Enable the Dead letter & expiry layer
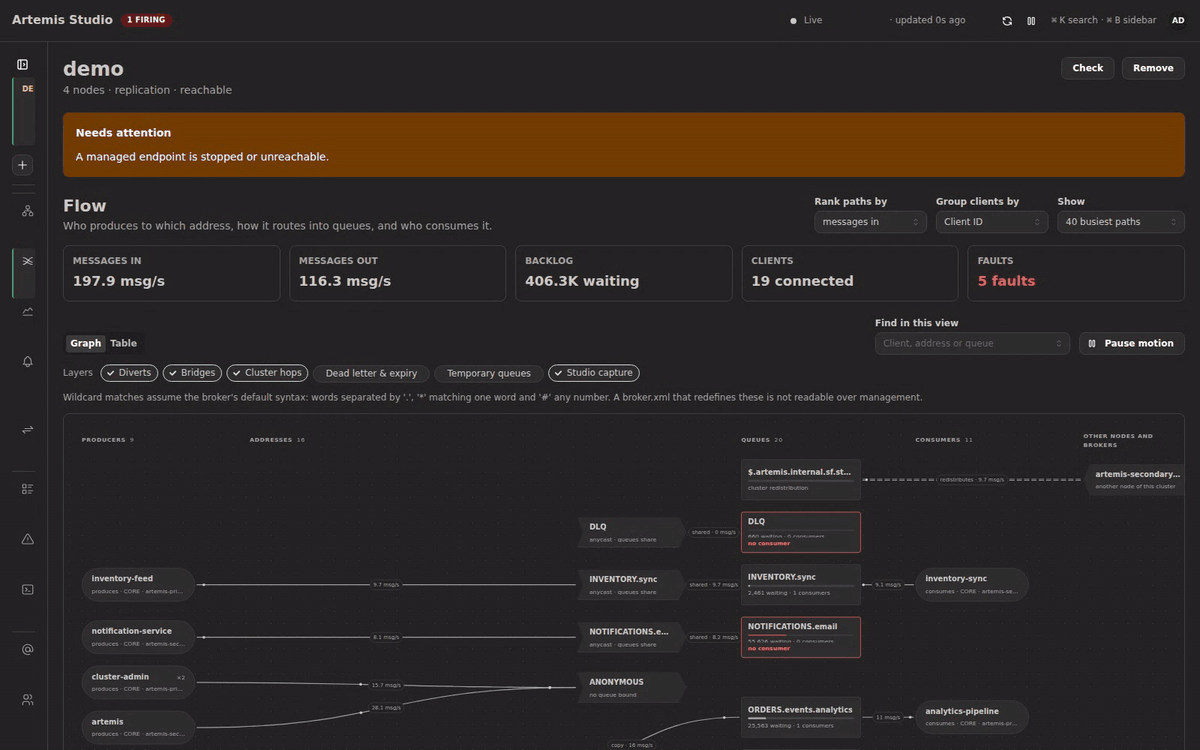 tap(371, 373)
